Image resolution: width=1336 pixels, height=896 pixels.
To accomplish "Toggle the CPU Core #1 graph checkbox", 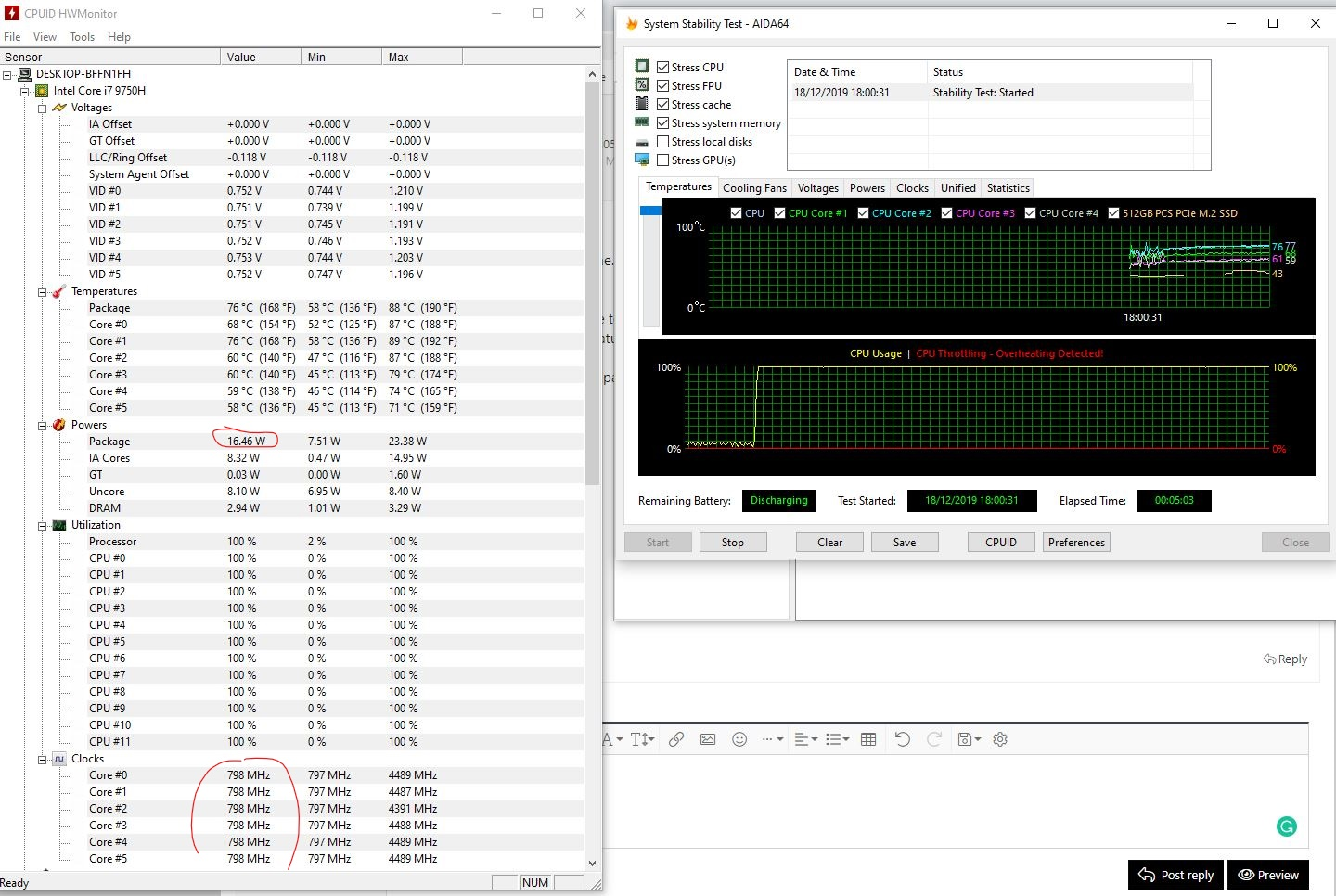I will pyautogui.click(x=779, y=212).
